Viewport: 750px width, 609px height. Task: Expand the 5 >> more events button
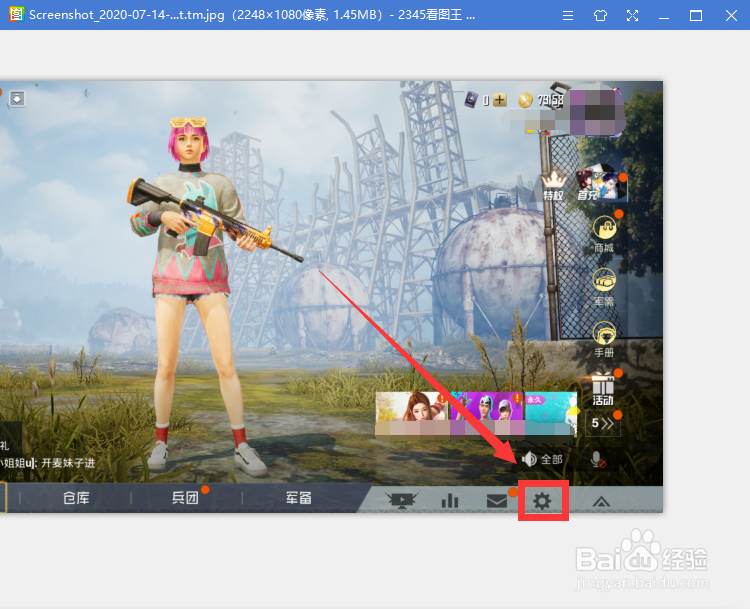click(602, 423)
